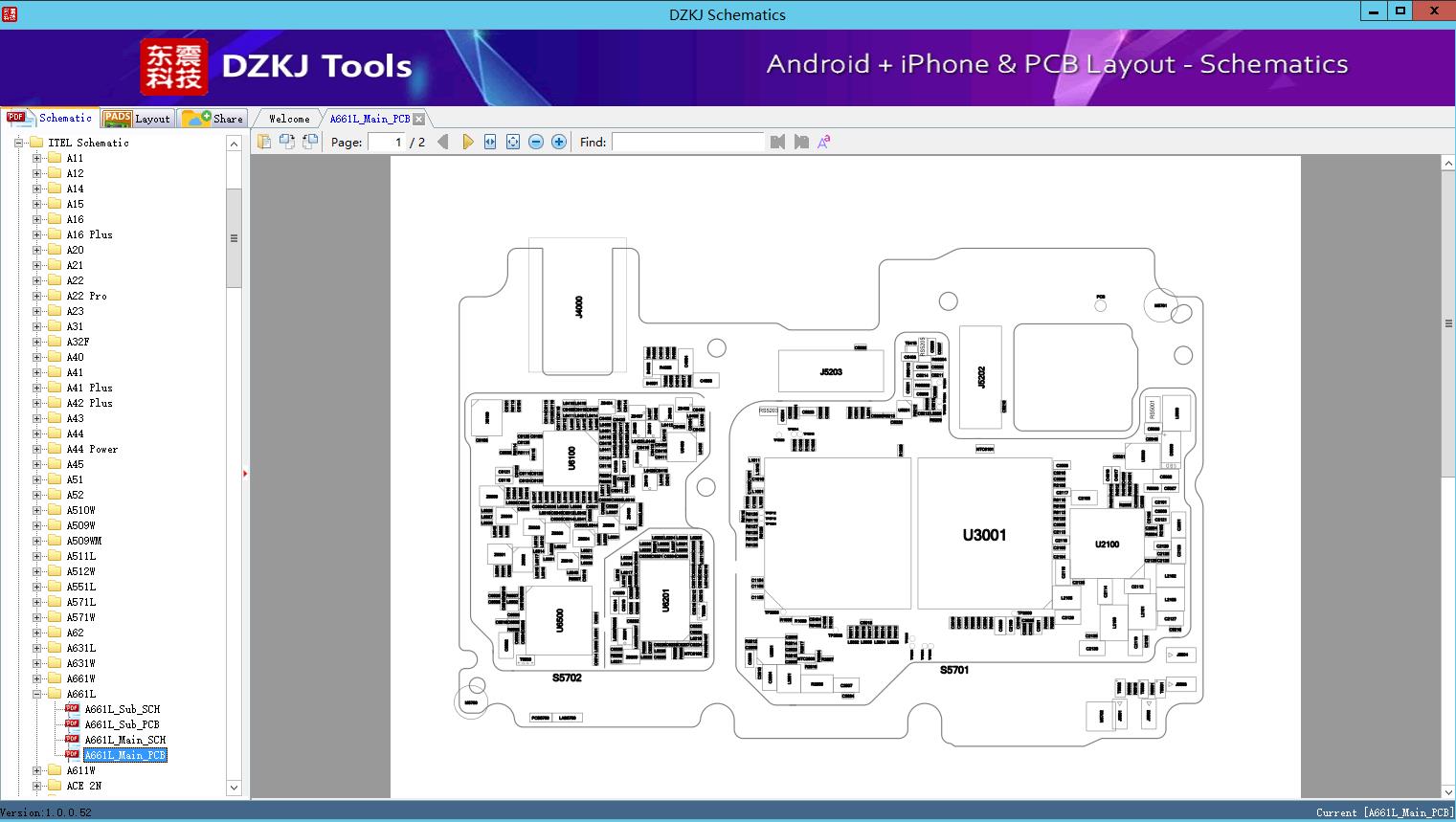Viewport: 1456px width, 822px height.
Task: Zoom out with the minus icon
Action: click(x=536, y=142)
